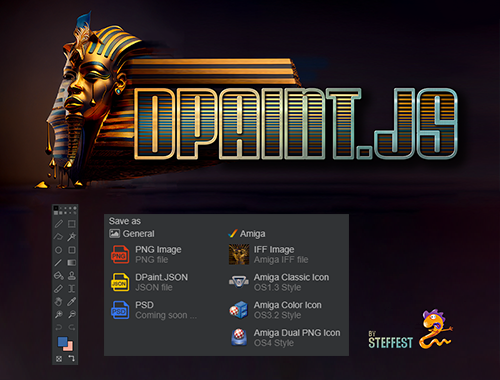Click the Steffest author logo
This screenshot has height=380, width=500.
[390, 341]
